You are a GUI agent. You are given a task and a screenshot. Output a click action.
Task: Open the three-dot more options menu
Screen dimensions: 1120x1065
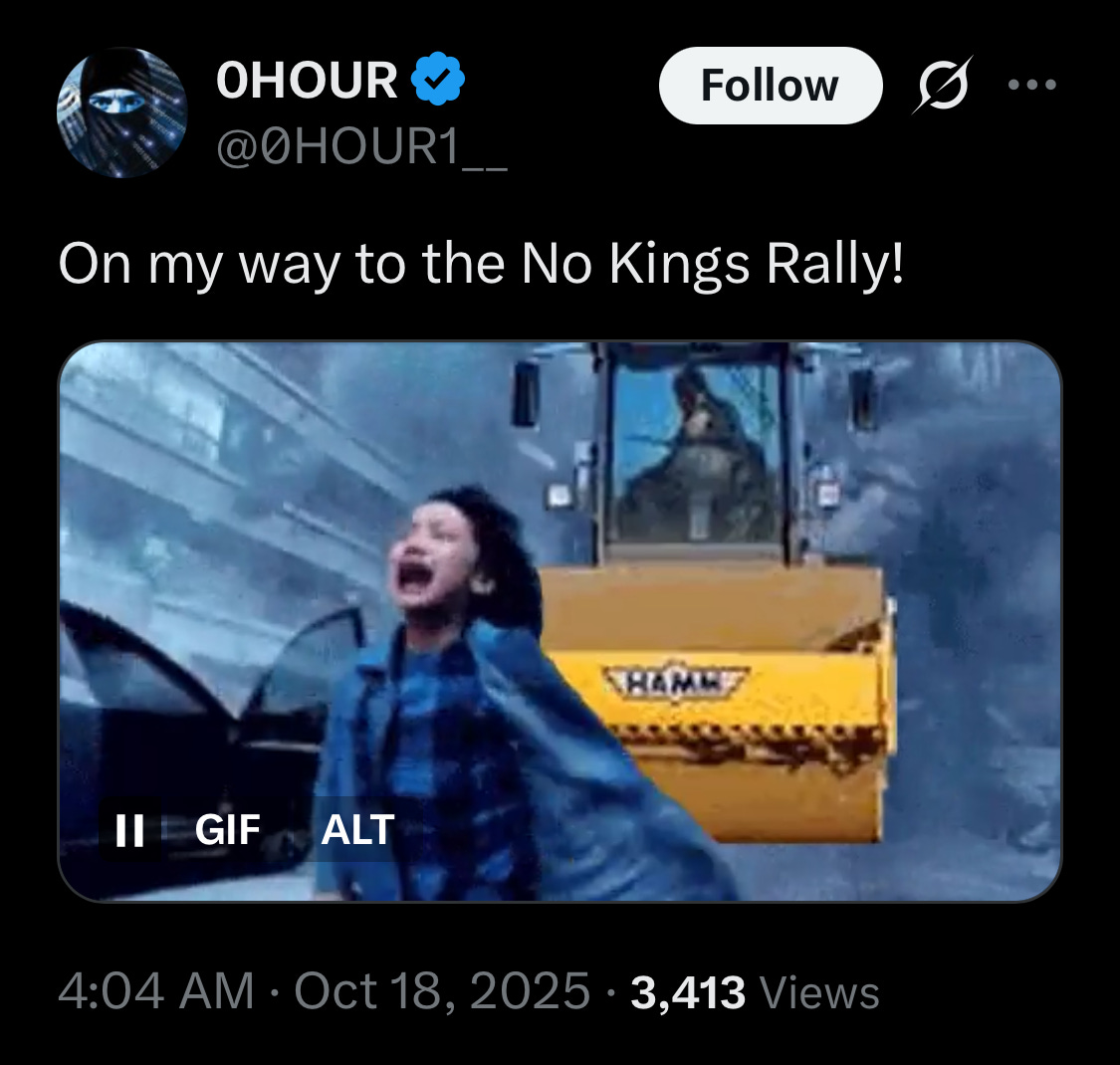1031,85
